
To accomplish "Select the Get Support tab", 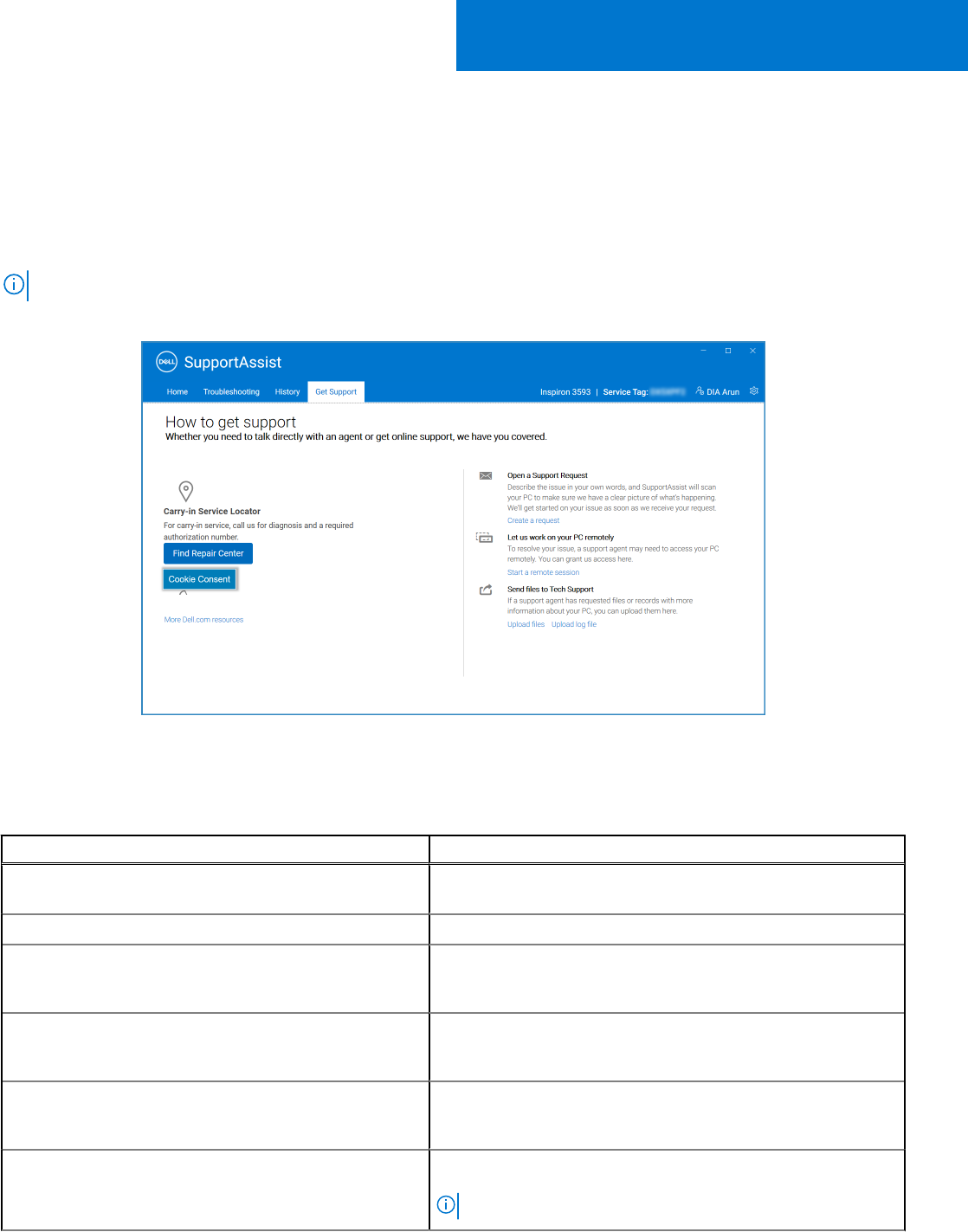I will [336, 392].
